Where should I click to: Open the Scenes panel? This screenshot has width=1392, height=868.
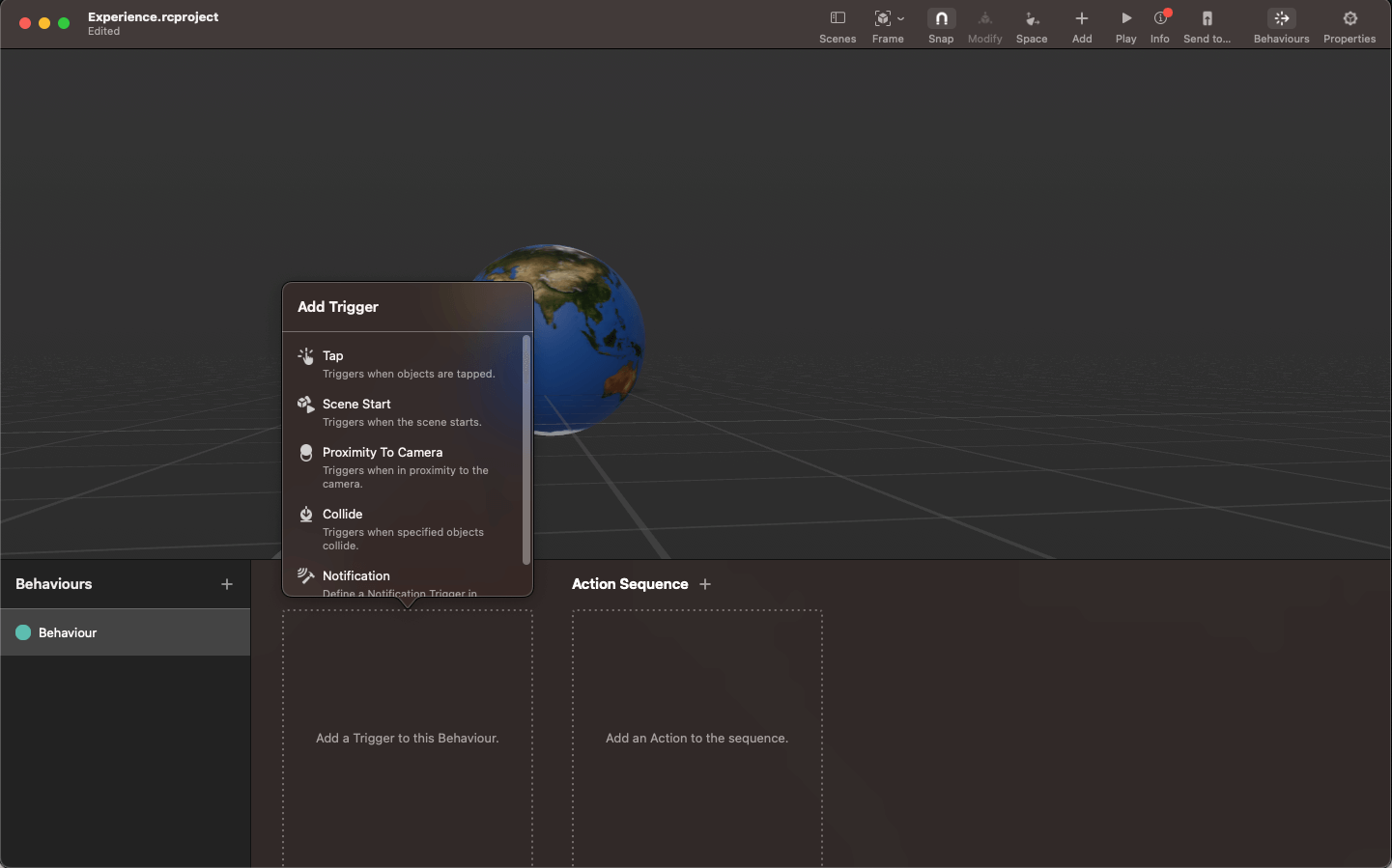pos(838,26)
